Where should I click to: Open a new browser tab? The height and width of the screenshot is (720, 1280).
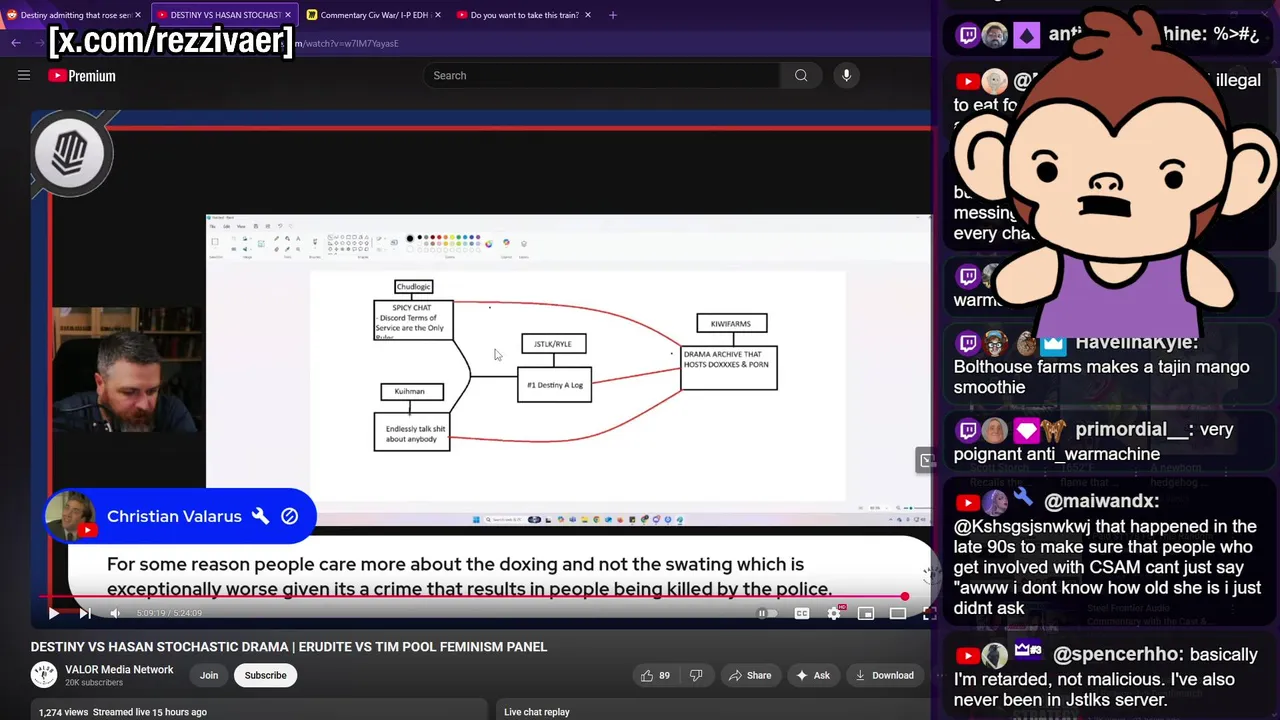click(613, 15)
